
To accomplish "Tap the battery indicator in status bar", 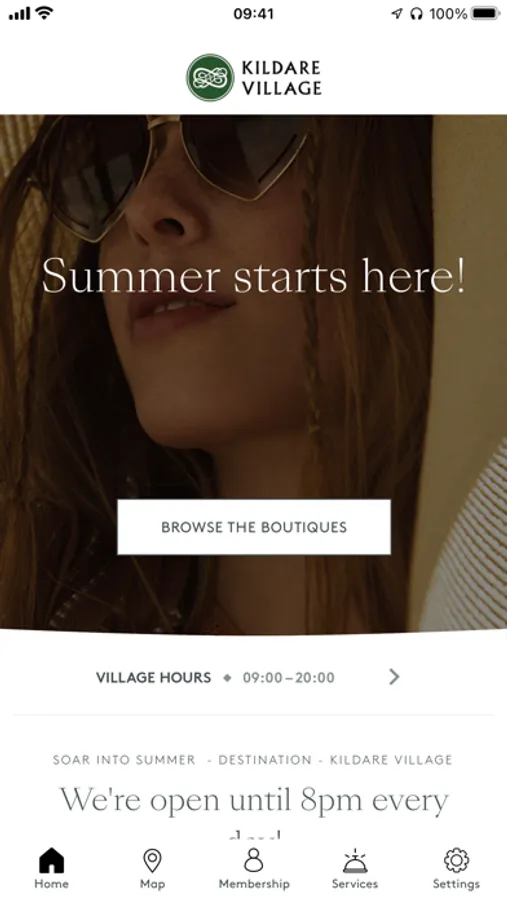I will point(486,13).
